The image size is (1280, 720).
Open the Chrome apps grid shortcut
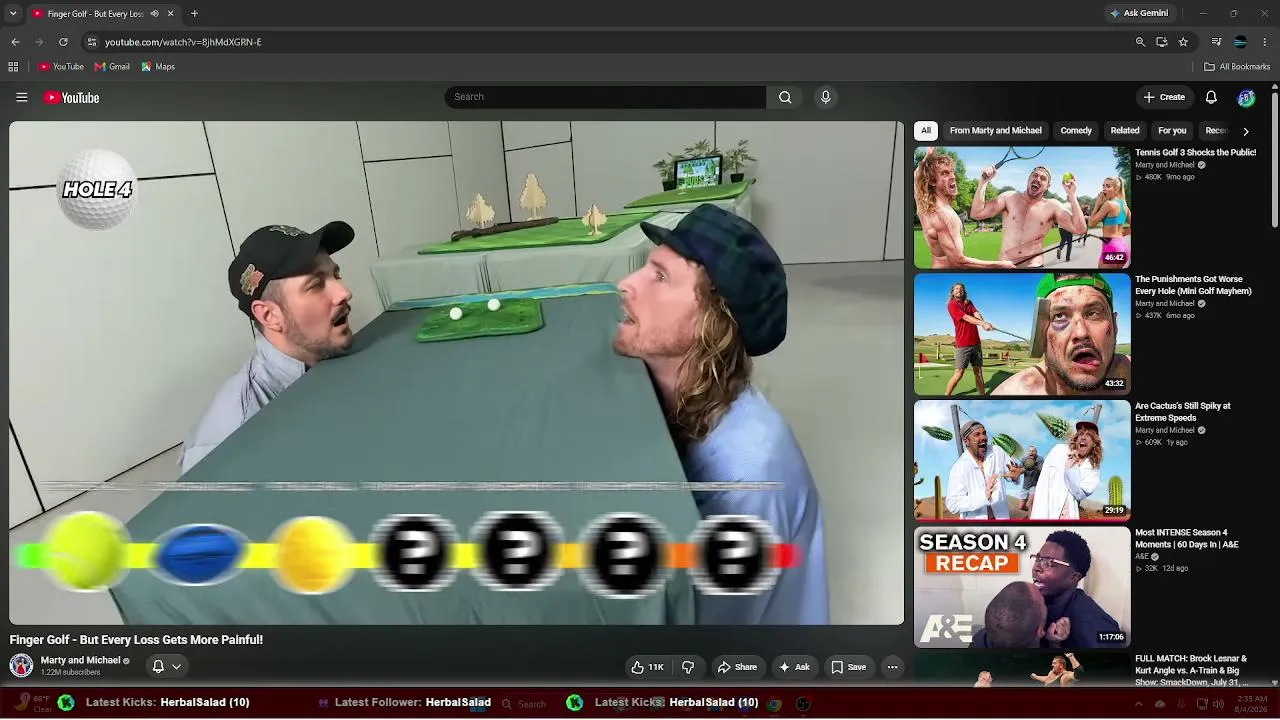(13, 67)
